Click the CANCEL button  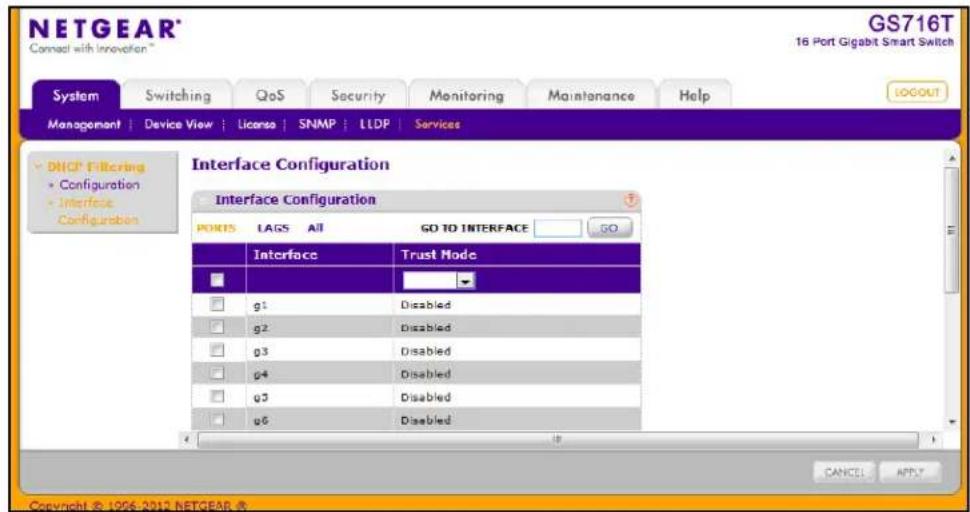(844, 472)
